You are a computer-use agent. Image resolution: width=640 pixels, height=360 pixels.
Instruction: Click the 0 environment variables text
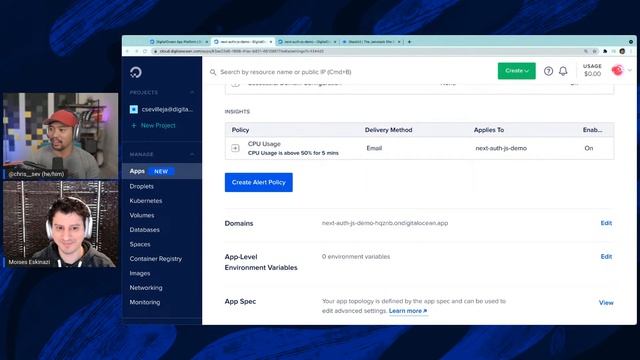pos(356,257)
